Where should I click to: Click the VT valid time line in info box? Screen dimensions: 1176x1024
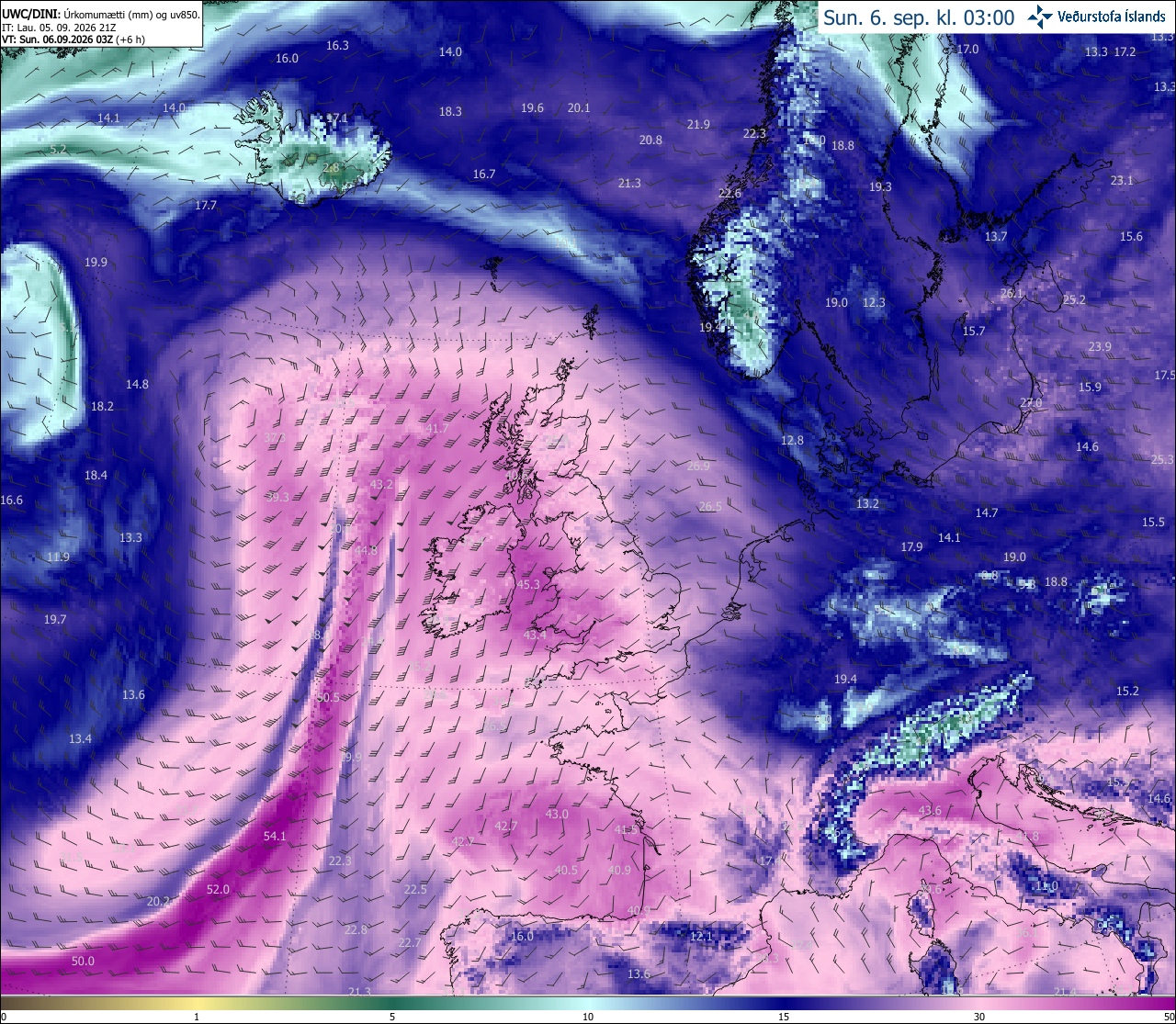point(73,39)
